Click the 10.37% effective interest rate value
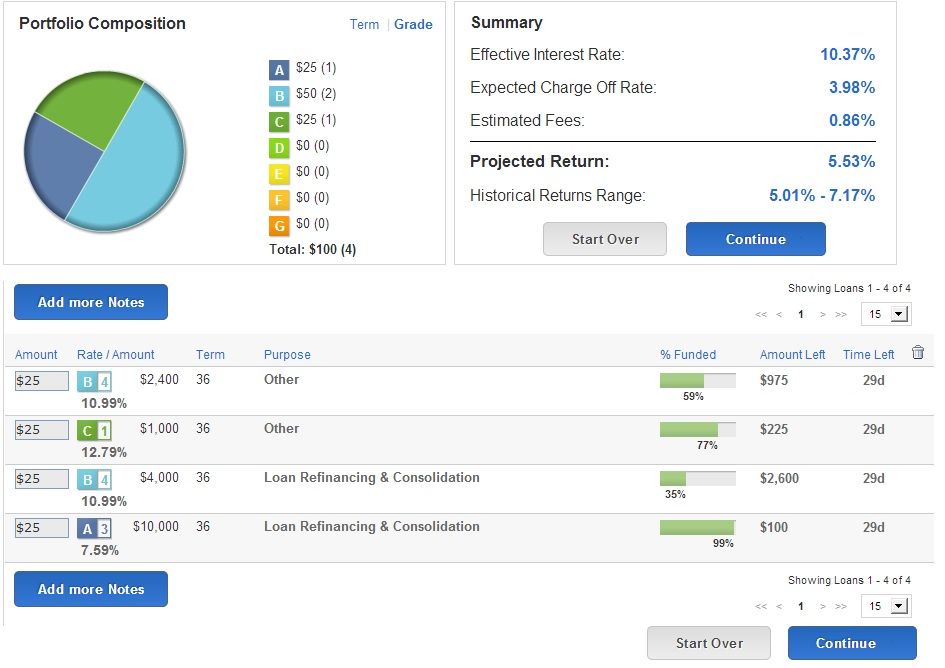The image size is (945, 668). pyautogui.click(x=847, y=54)
